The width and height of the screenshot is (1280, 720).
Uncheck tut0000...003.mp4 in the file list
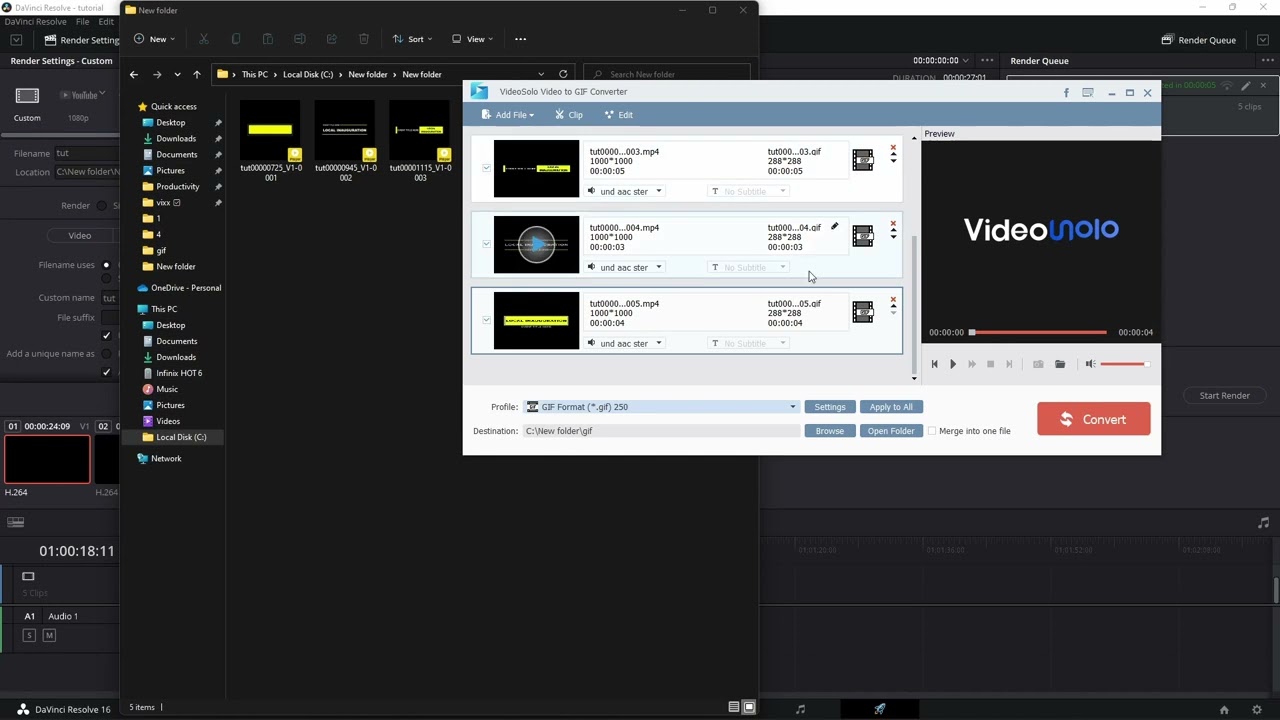pos(487,168)
